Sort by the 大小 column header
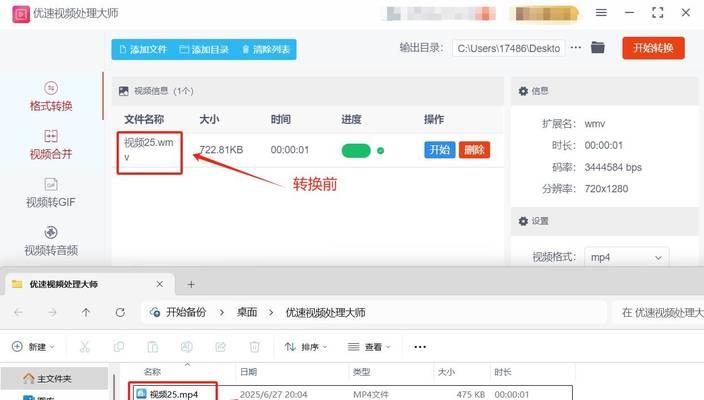This screenshot has height=400, width=704. (x=446, y=372)
